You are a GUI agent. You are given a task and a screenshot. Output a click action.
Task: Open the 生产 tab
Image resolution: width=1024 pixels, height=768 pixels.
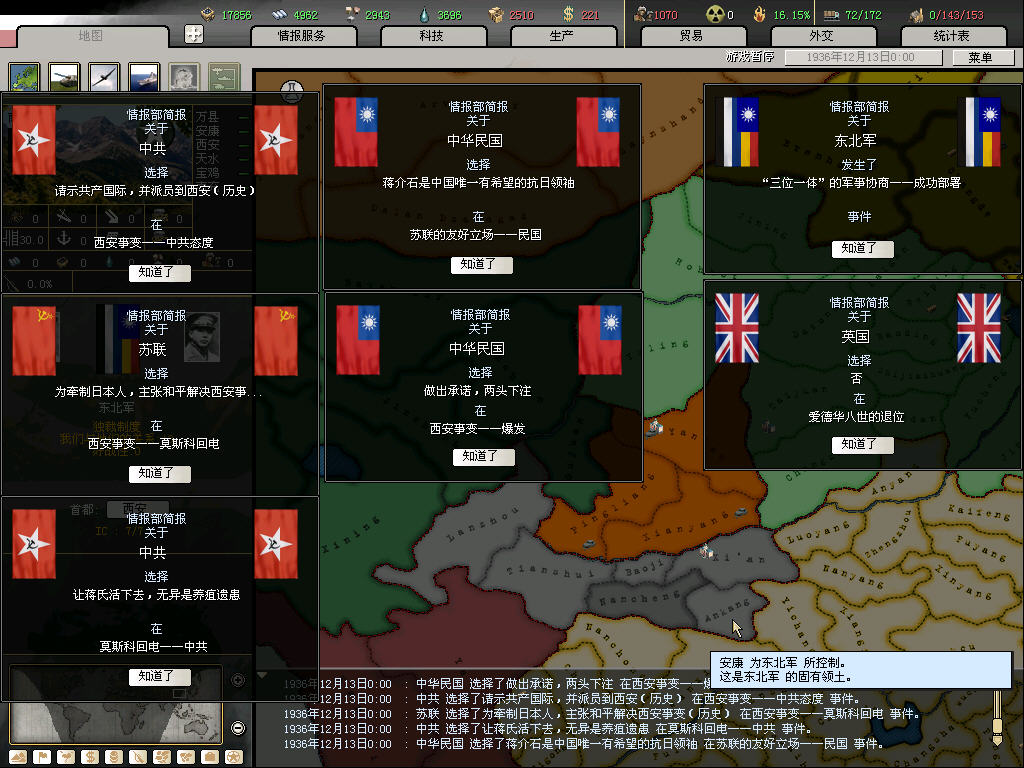562,36
